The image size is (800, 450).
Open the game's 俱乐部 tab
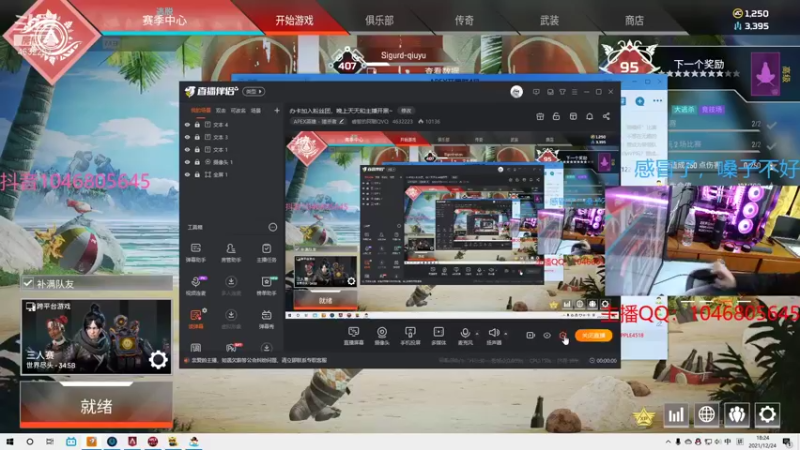pos(379,20)
